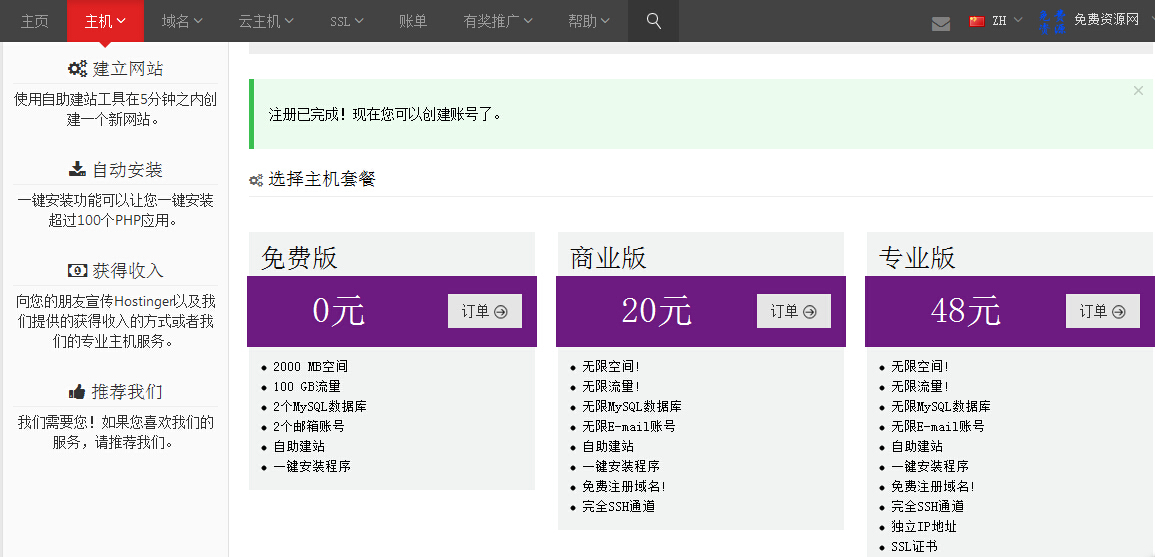Image resolution: width=1155 pixels, height=557 pixels.
Task: Click the 建立网站 gears icon
Action: (77, 69)
